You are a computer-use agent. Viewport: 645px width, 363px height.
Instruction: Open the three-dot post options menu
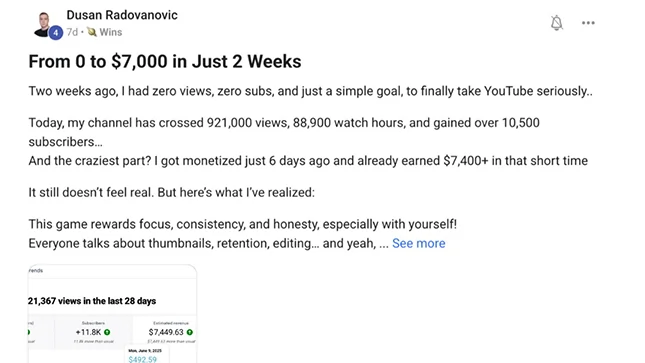588,23
